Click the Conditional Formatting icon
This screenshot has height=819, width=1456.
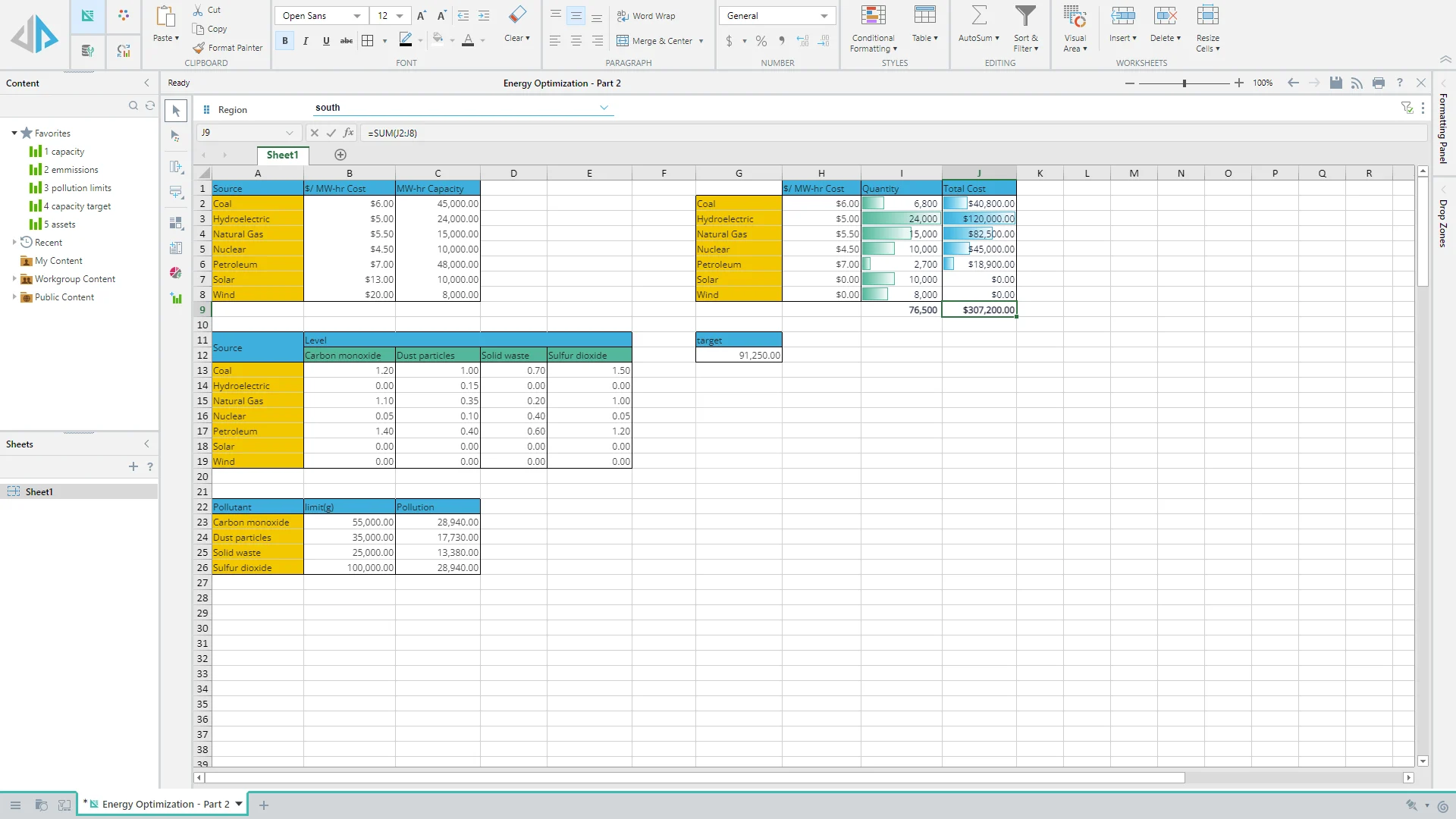[x=873, y=16]
